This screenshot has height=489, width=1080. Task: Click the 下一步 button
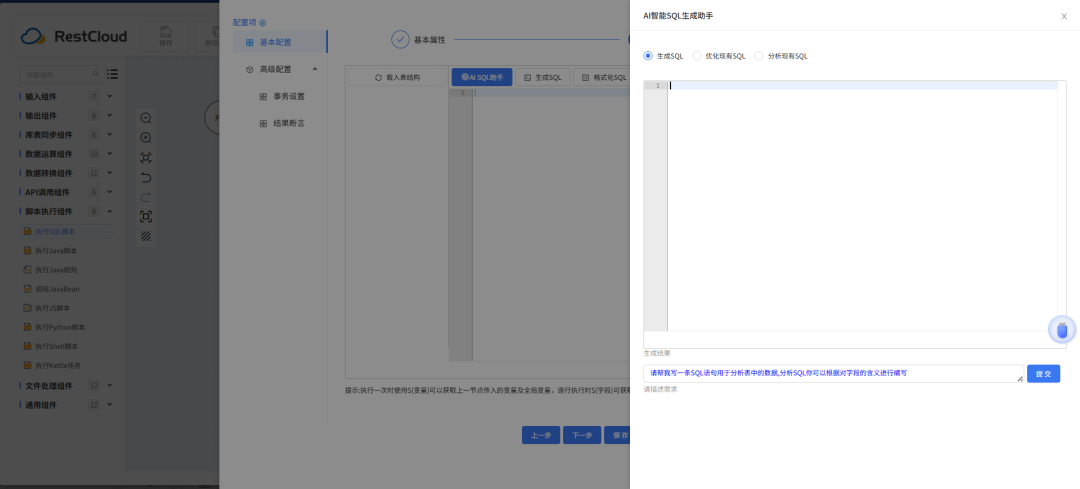pyautogui.click(x=582, y=435)
